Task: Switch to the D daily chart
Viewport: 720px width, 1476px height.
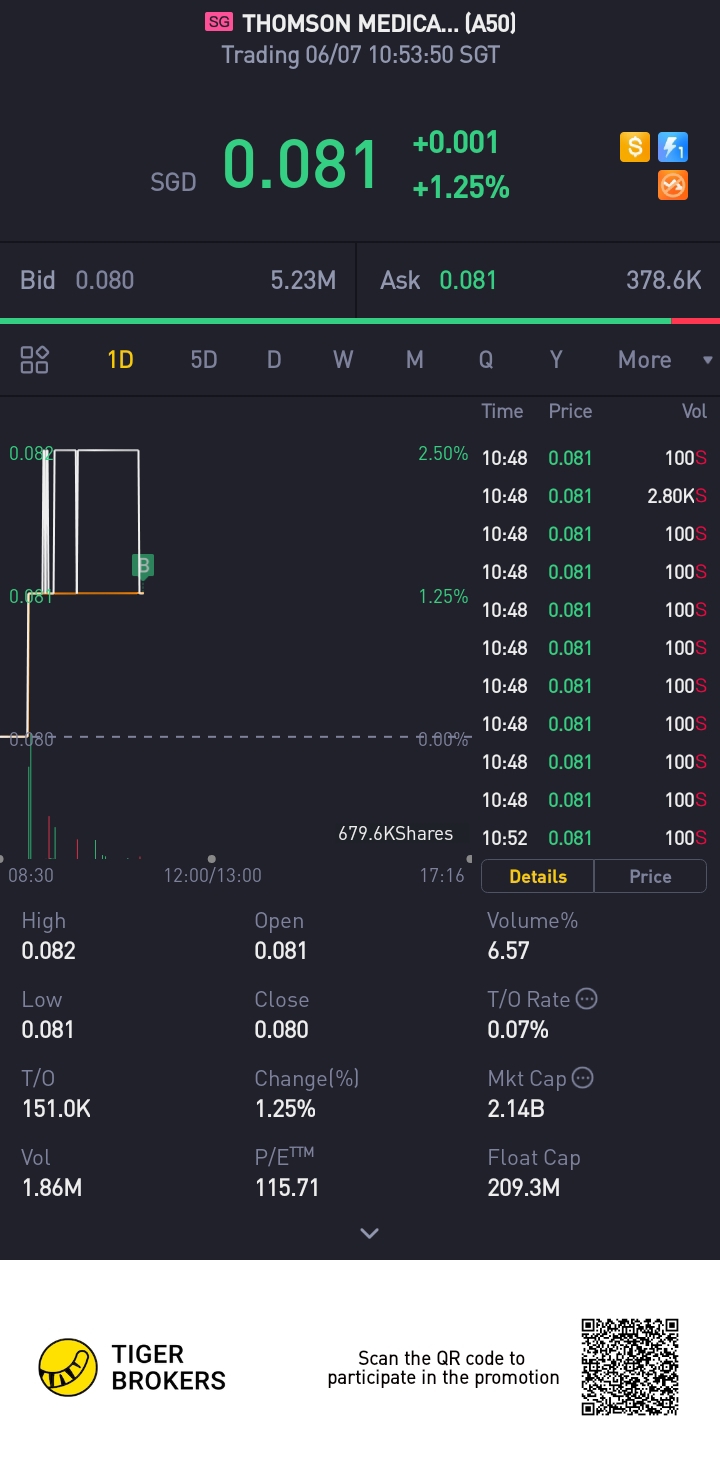Action: 274,360
